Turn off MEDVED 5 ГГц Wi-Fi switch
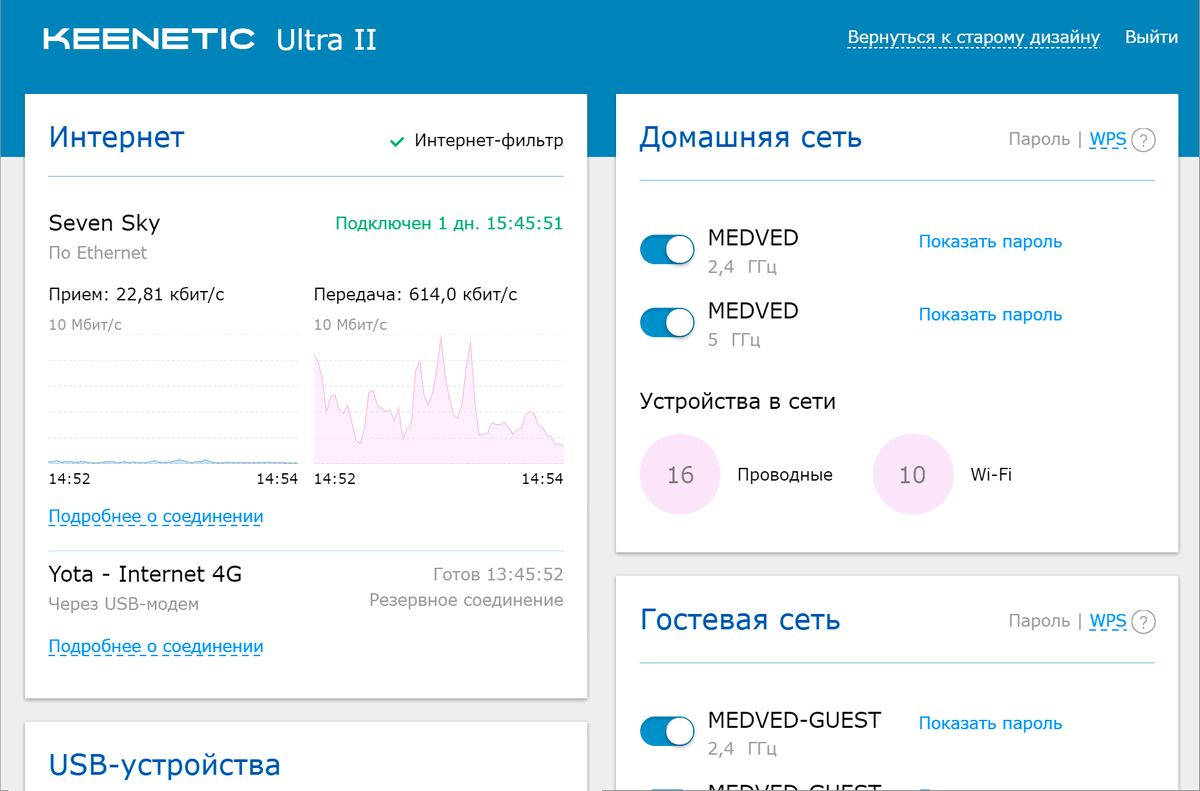This screenshot has width=1200, height=791. coord(667,323)
